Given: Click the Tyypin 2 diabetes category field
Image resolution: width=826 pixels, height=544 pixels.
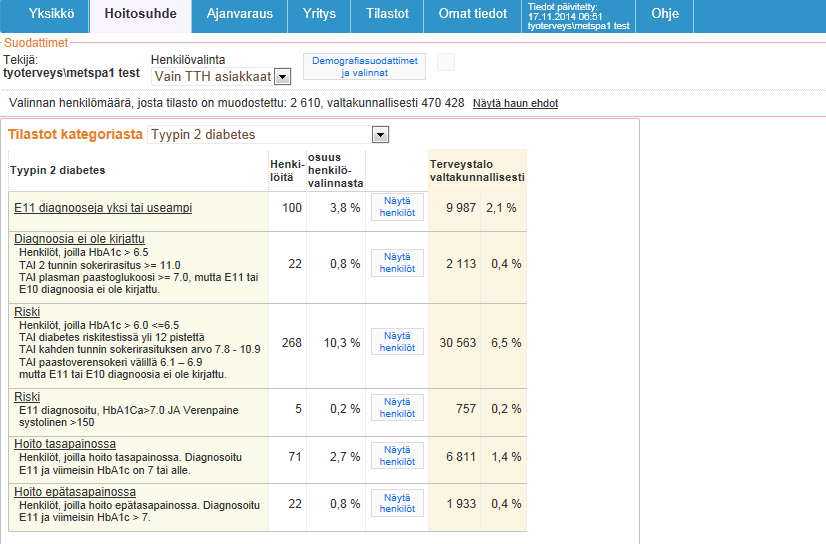Looking at the screenshot, I should 268,134.
